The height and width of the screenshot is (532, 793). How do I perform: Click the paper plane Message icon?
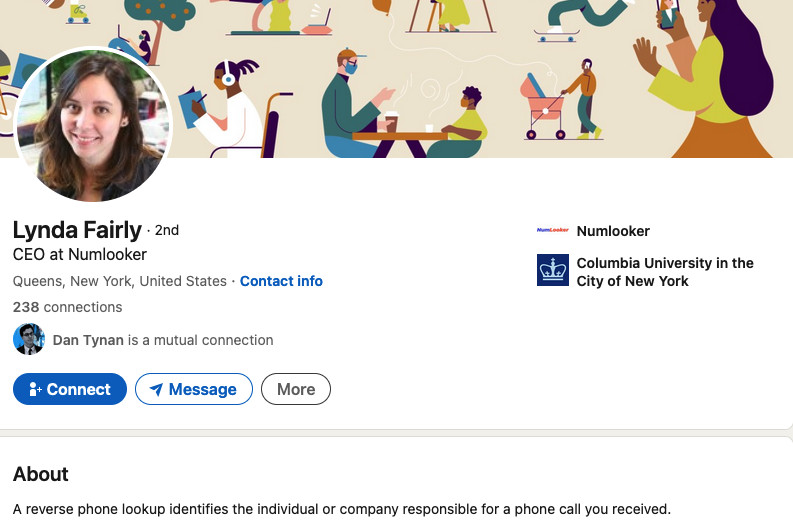coord(157,389)
